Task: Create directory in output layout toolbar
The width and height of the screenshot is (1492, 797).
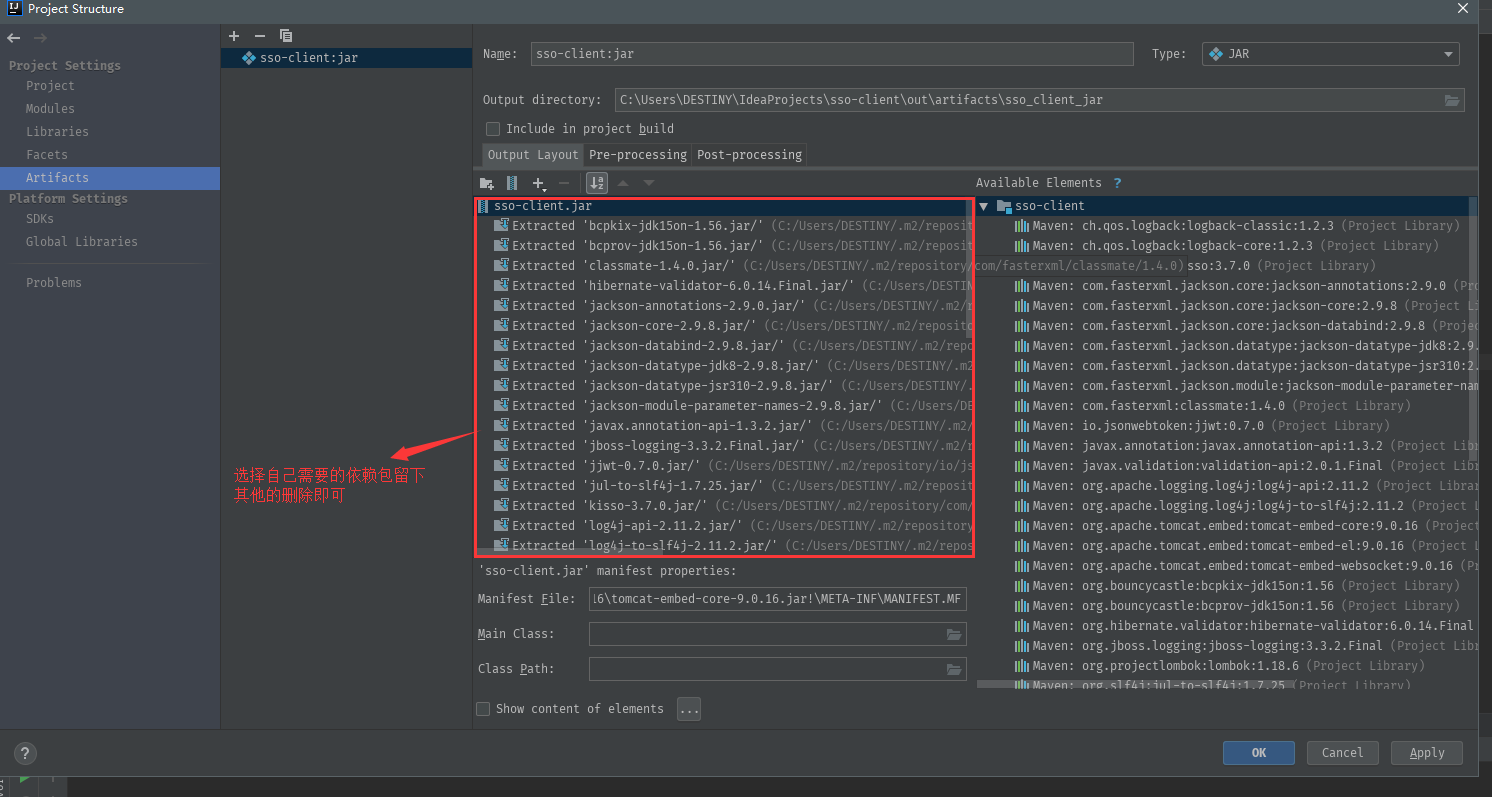Action: pos(486,183)
